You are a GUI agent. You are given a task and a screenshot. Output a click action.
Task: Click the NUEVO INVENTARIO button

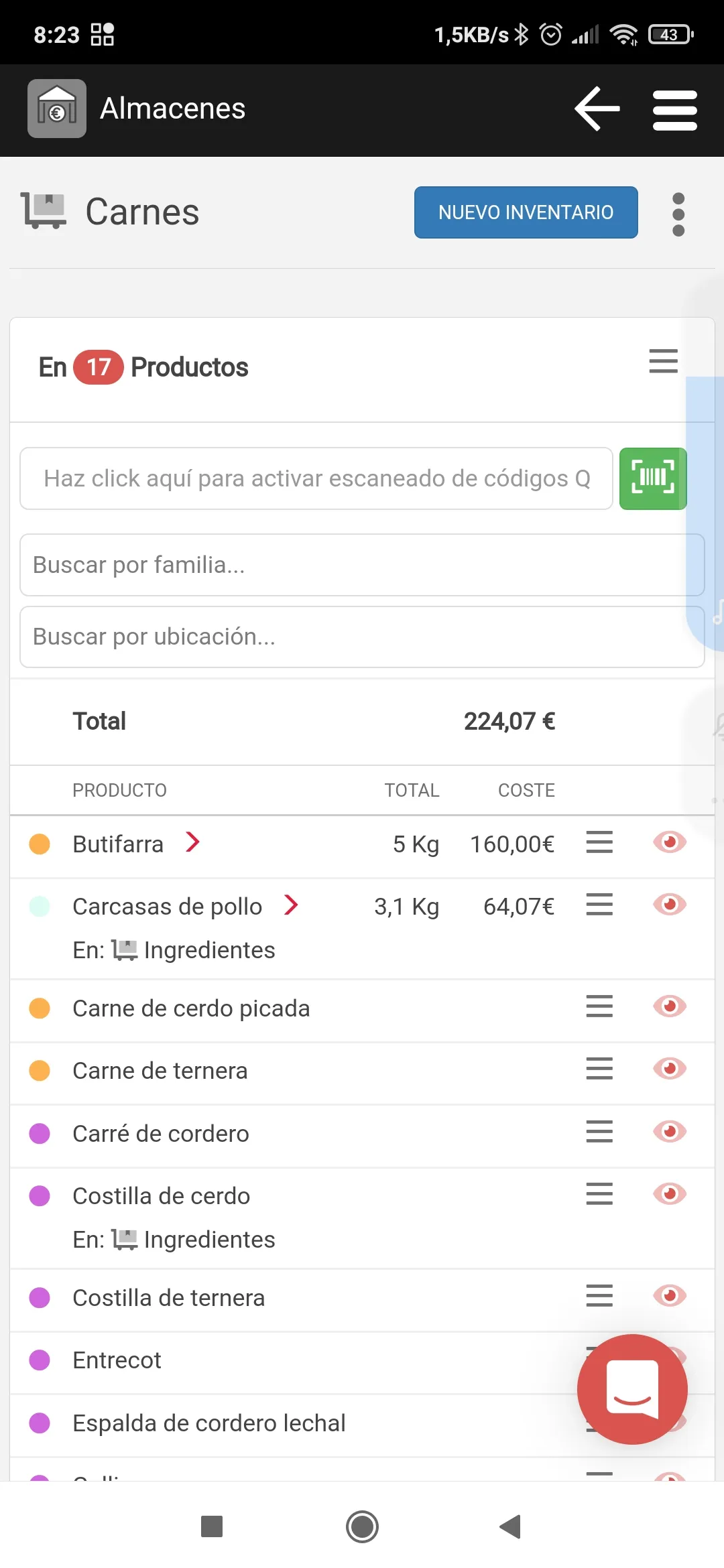tap(526, 212)
